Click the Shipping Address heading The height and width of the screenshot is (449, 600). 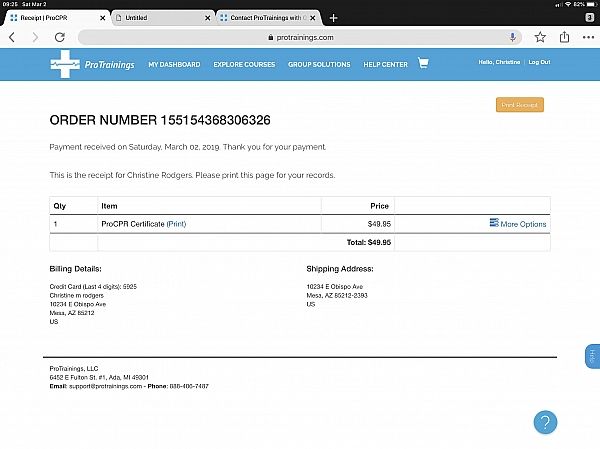(340, 269)
